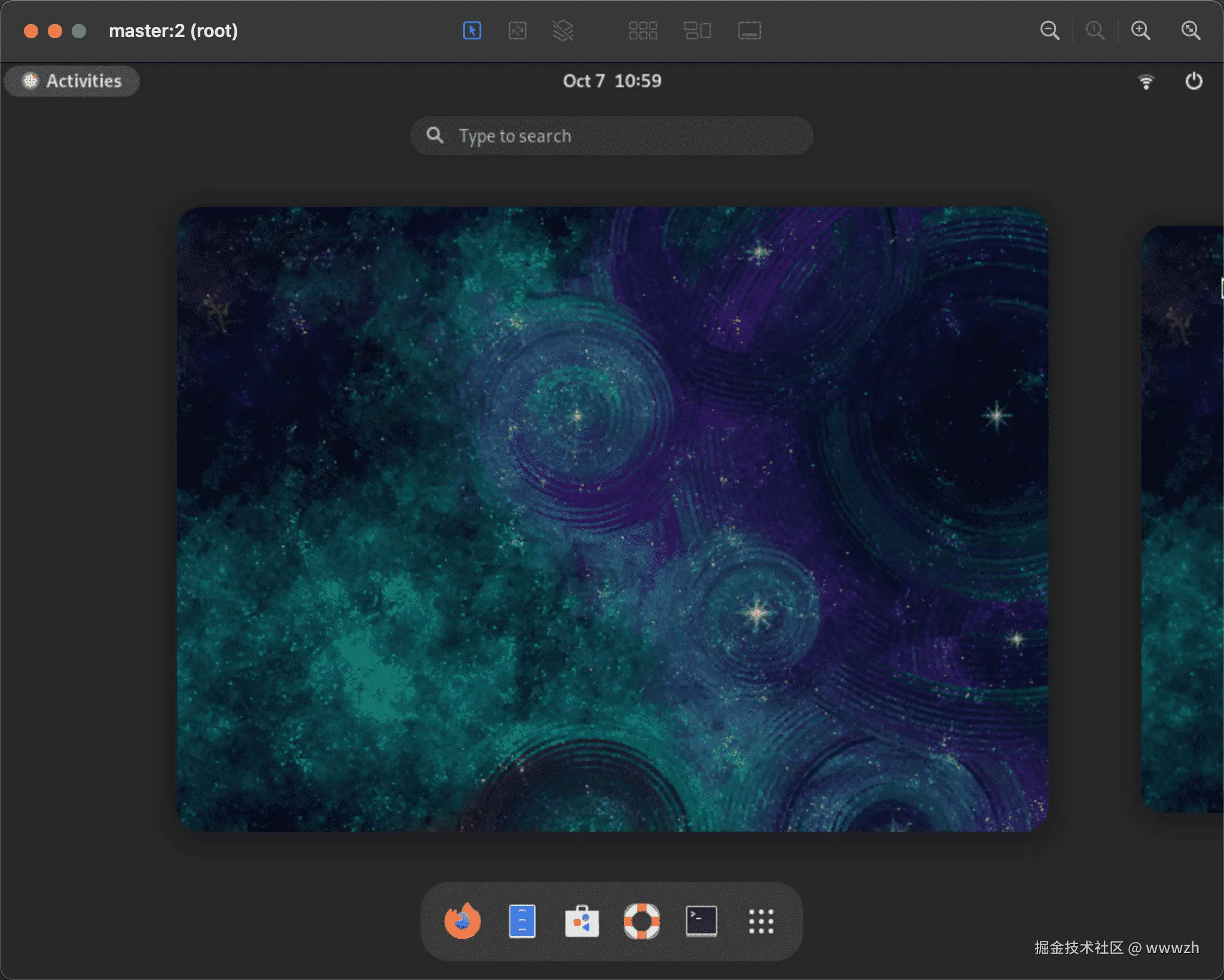
Task: Select the main workspace thumbnail
Action: point(612,519)
